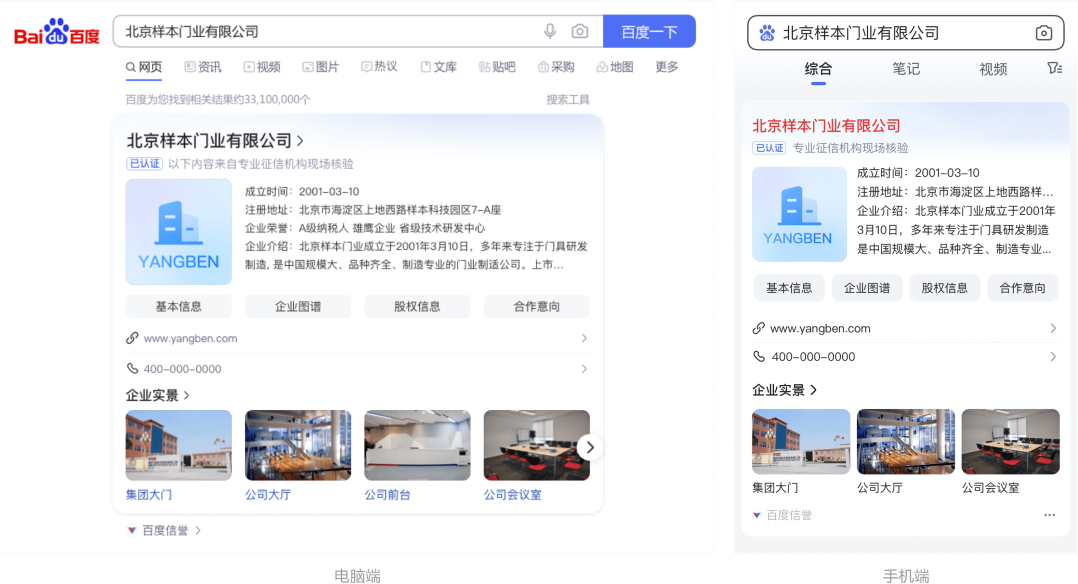
Task: Expand desktop 企业实景 section heading
Action: 157,396
